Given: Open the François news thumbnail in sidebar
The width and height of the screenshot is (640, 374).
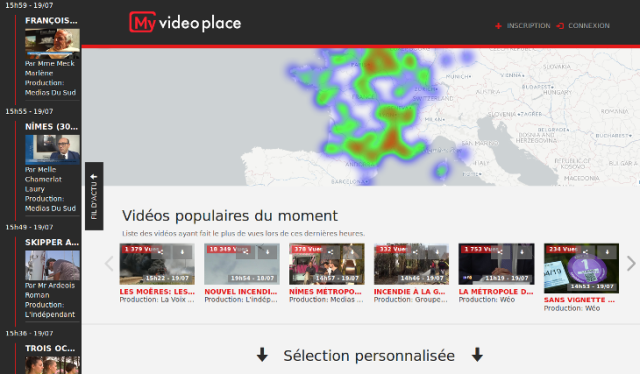Looking at the screenshot, I should click(52, 43).
